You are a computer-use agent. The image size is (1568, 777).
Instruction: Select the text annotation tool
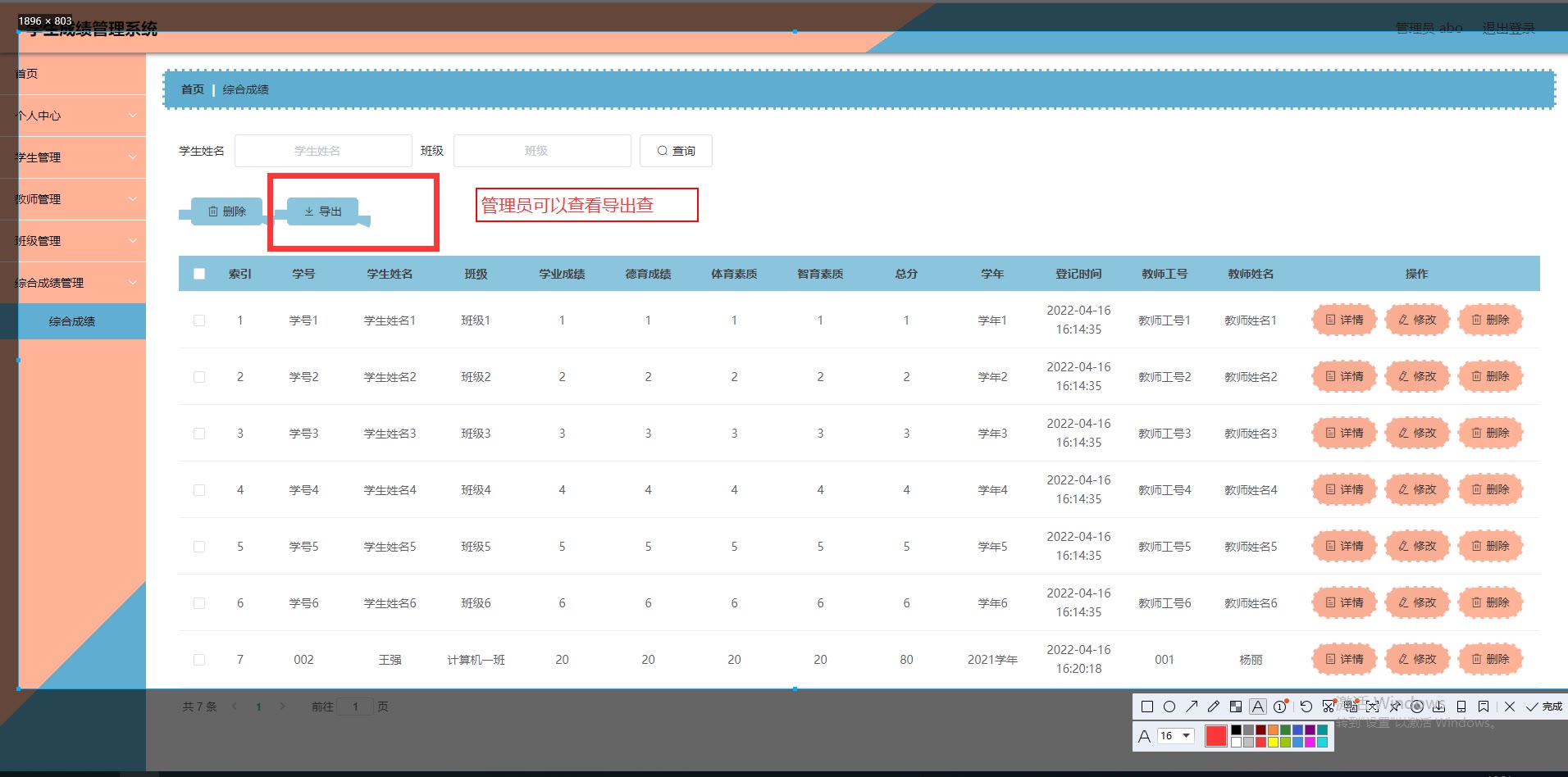point(1258,707)
